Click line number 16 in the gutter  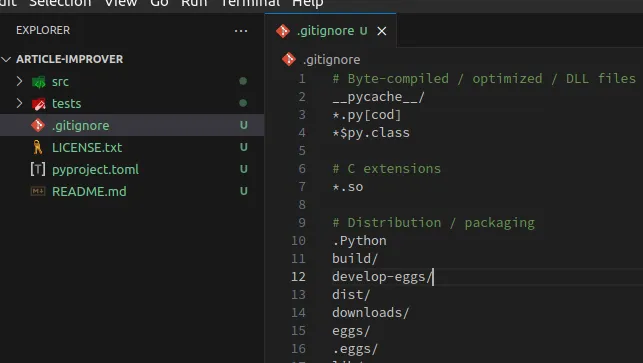pyautogui.click(x=298, y=349)
